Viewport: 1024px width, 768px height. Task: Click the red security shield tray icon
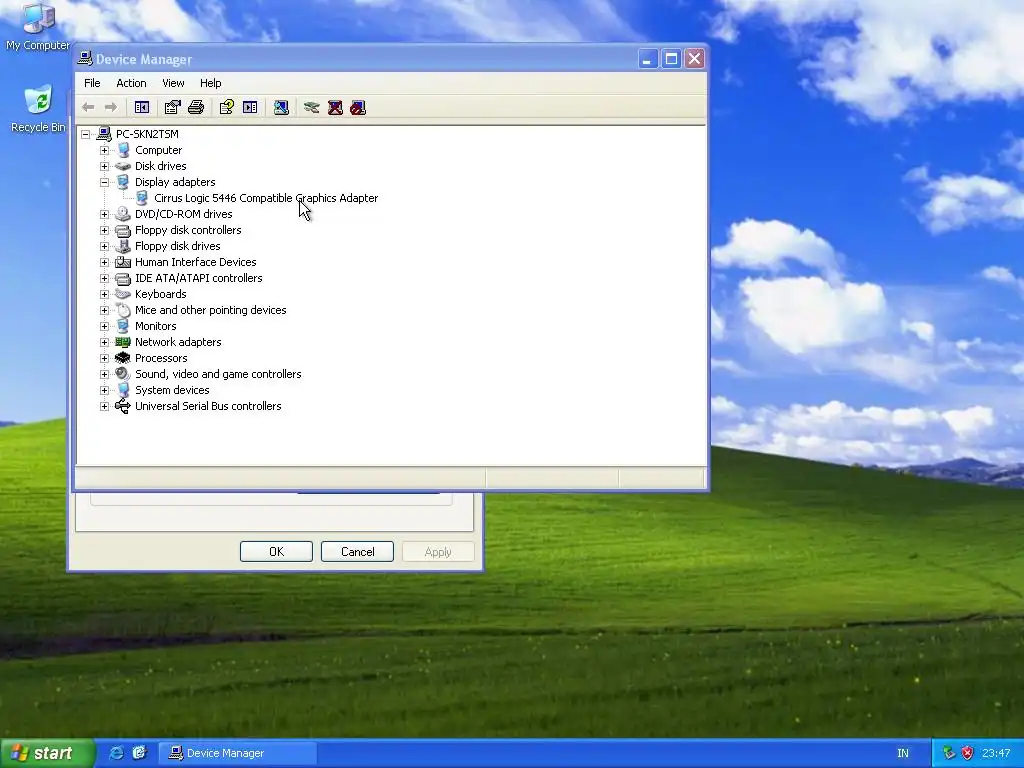point(967,753)
